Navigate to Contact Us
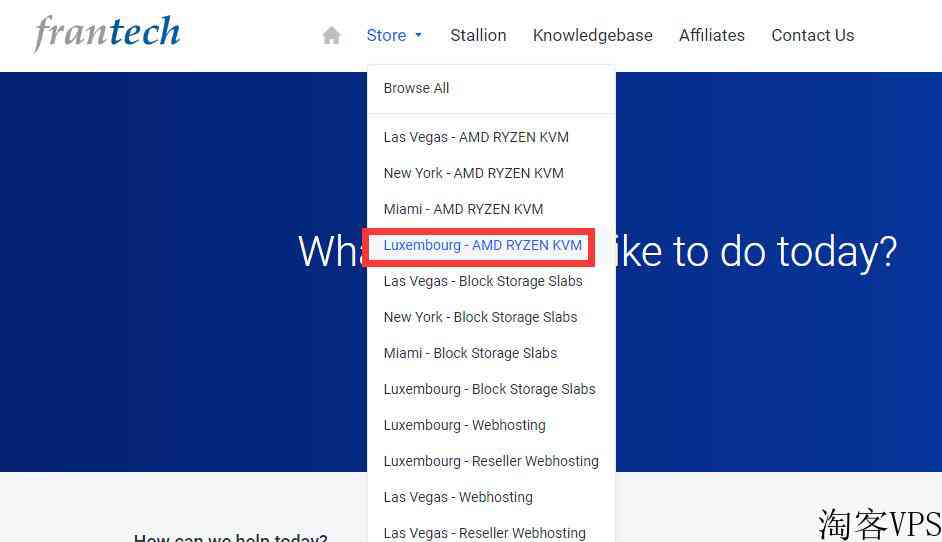Screen dimensions: 942x542 812,36
